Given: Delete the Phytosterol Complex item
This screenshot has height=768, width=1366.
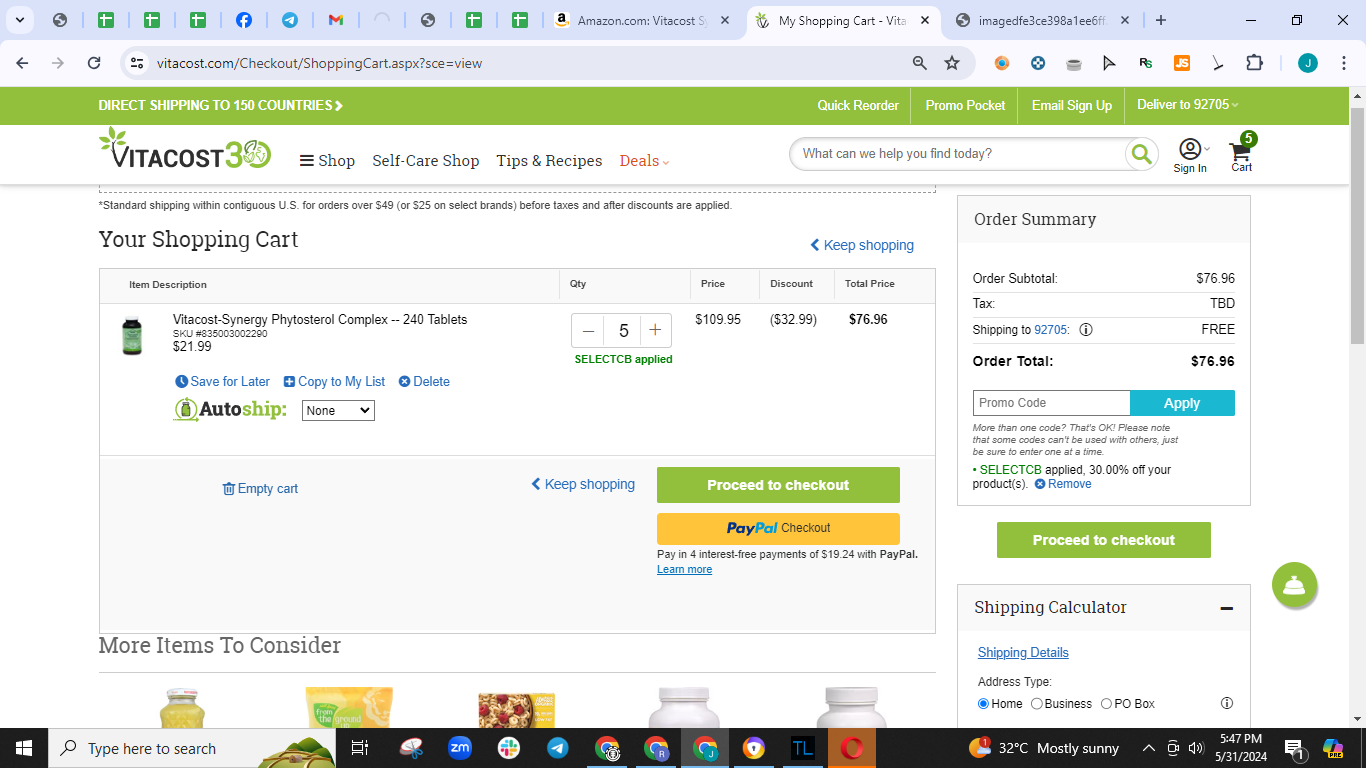Looking at the screenshot, I should 424,382.
